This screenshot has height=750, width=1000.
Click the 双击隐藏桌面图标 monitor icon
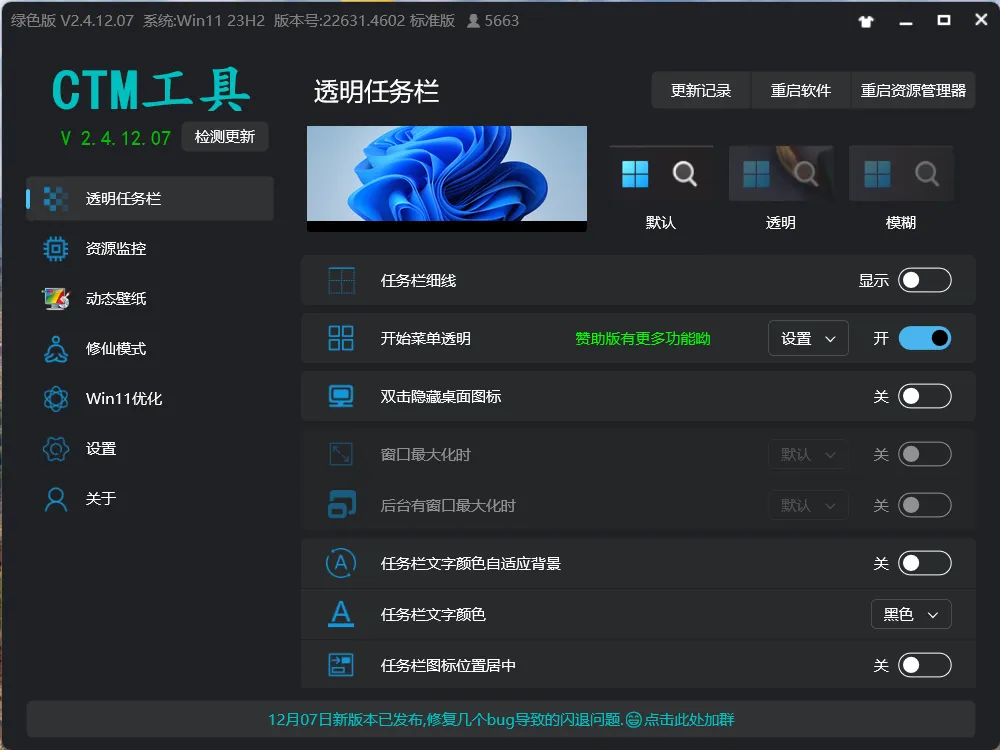pyautogui.click(x=341, y=396)
